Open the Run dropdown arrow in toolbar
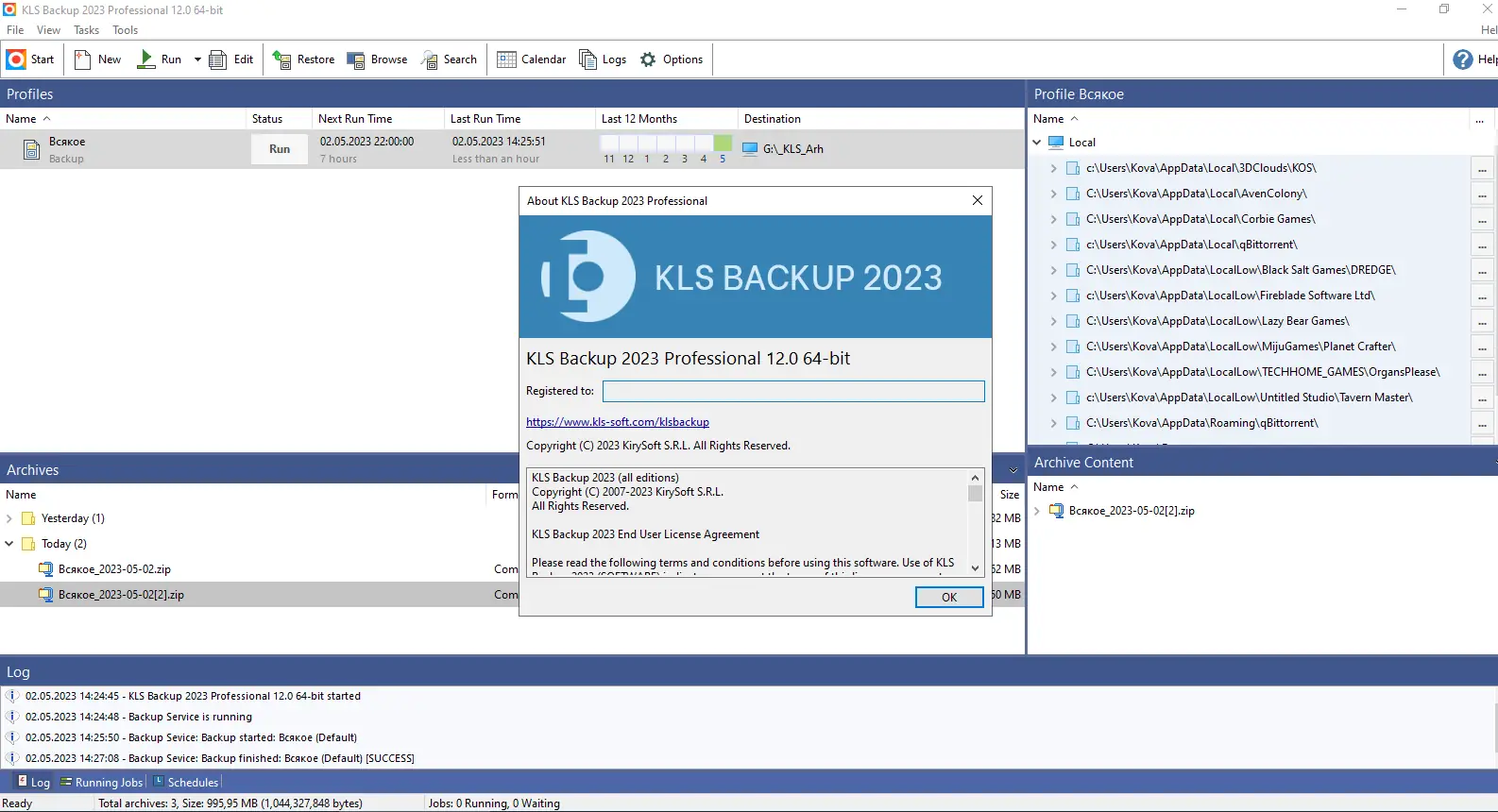 197,59
